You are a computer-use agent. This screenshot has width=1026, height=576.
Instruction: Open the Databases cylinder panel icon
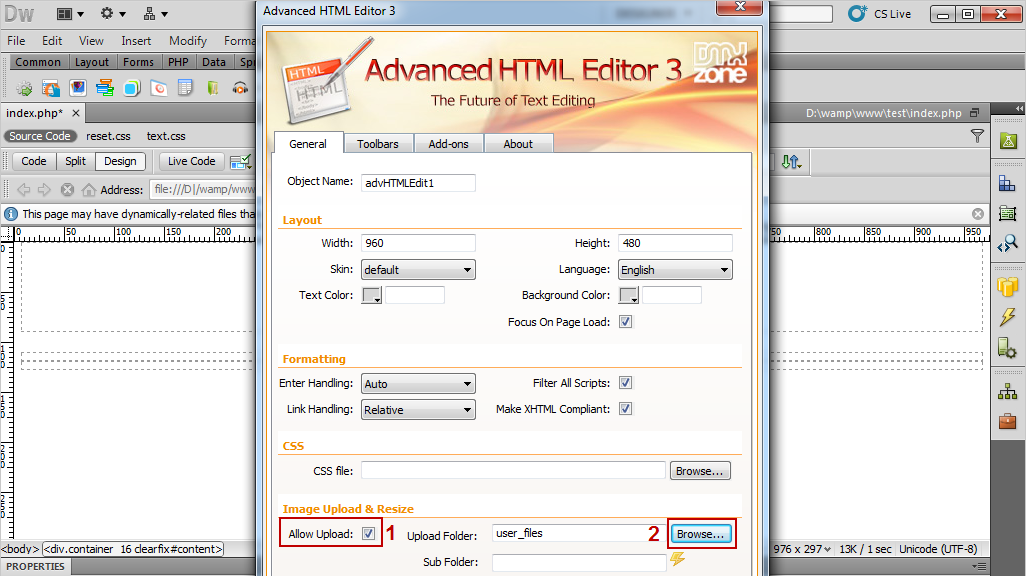pyautogui.click(x=1008, y=287)
